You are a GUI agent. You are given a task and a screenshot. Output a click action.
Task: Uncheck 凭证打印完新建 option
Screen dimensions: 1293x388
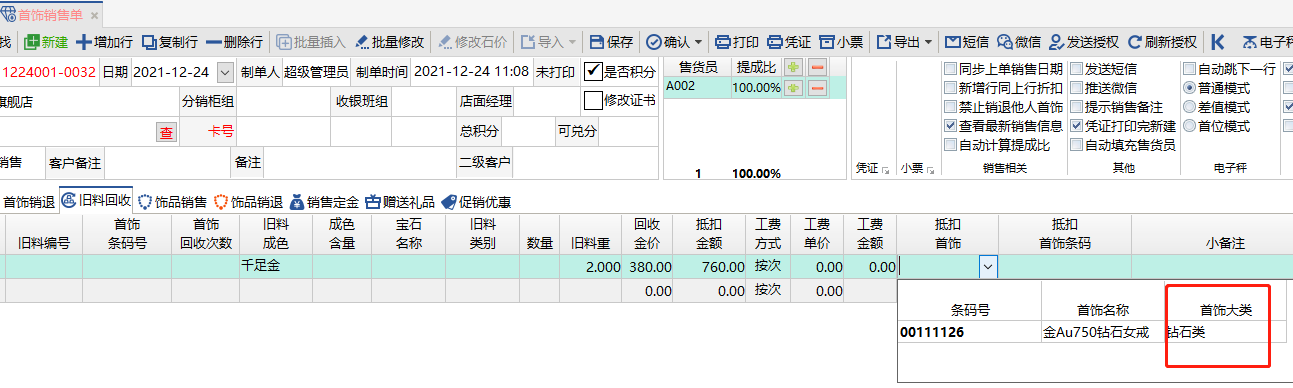[x=1076, y=126]
